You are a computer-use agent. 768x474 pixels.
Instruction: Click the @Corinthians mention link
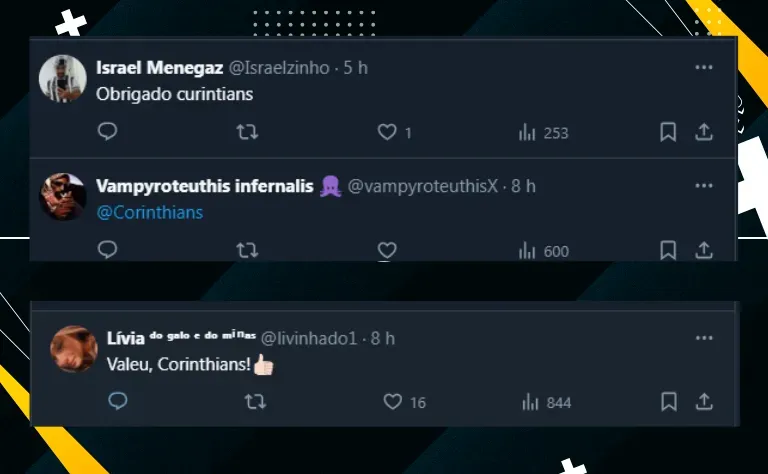[x=150, y=213]
